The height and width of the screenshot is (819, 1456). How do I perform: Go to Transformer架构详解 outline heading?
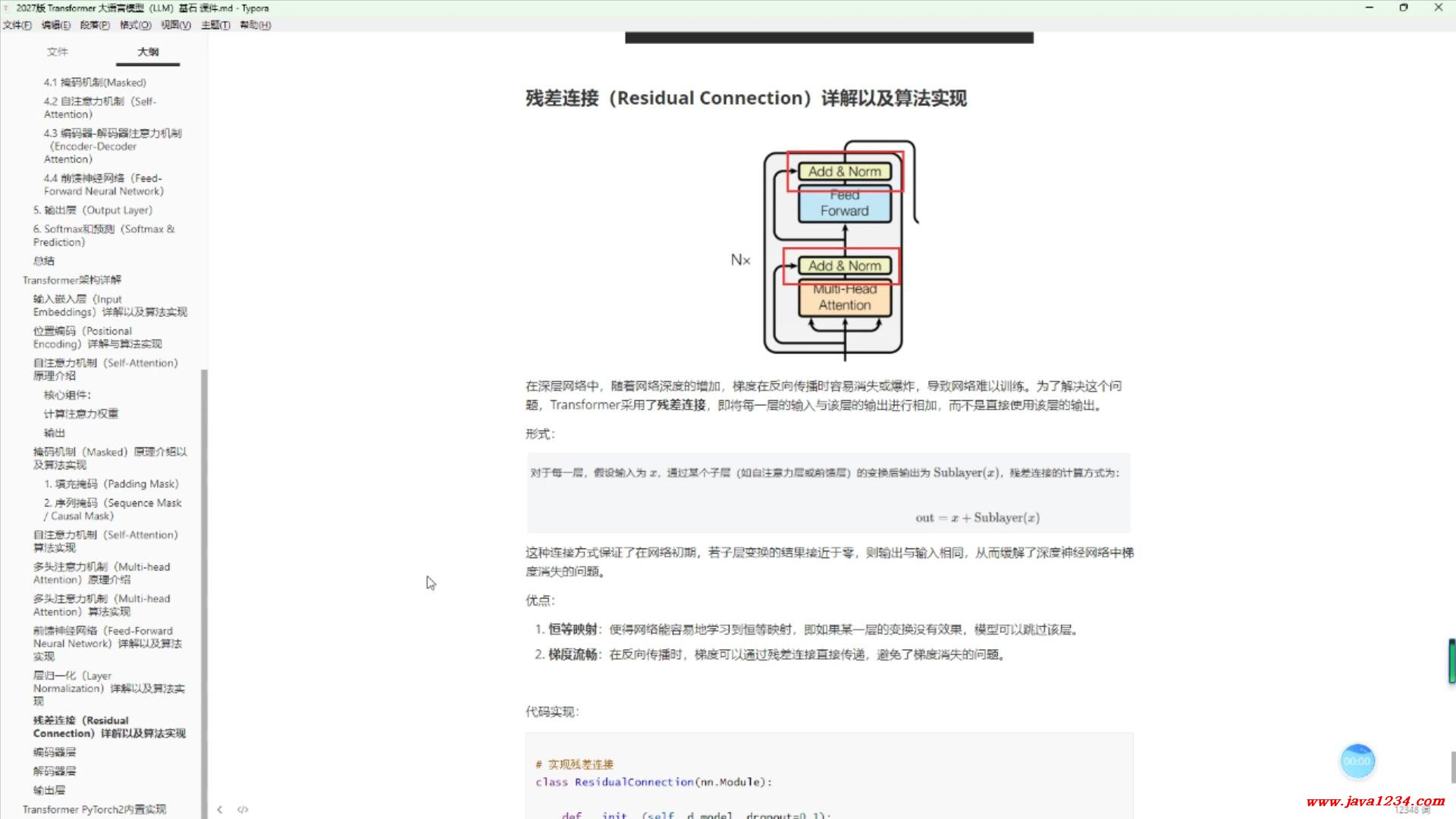72,280
